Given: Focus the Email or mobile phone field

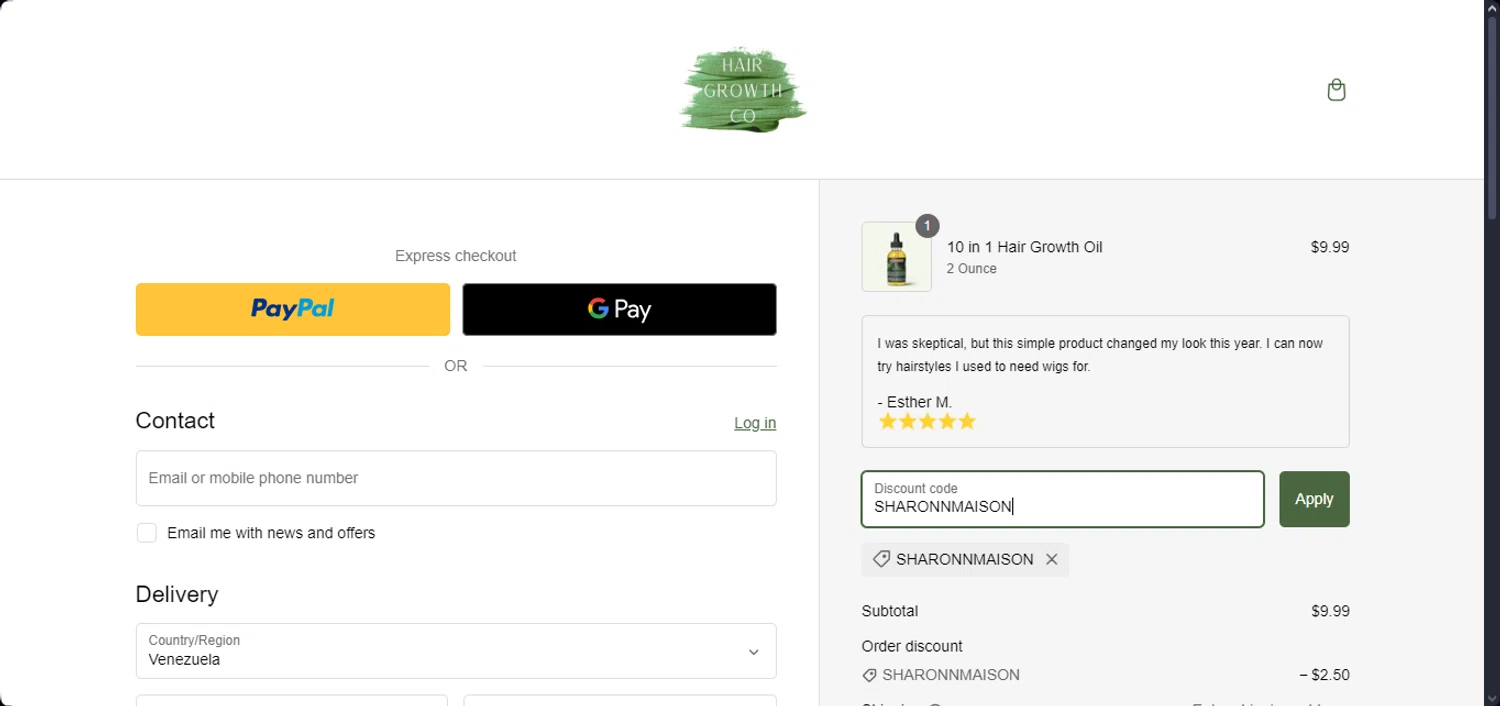Looking at the screenshot, I should pos(456,478).
